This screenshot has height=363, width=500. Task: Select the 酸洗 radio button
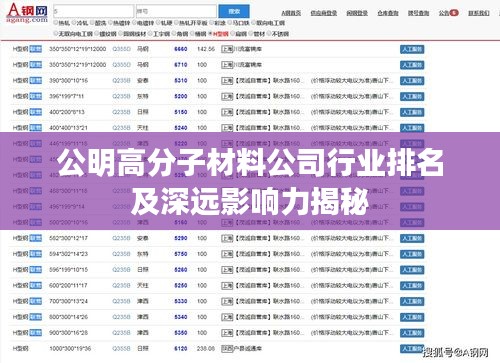[92, 23]
